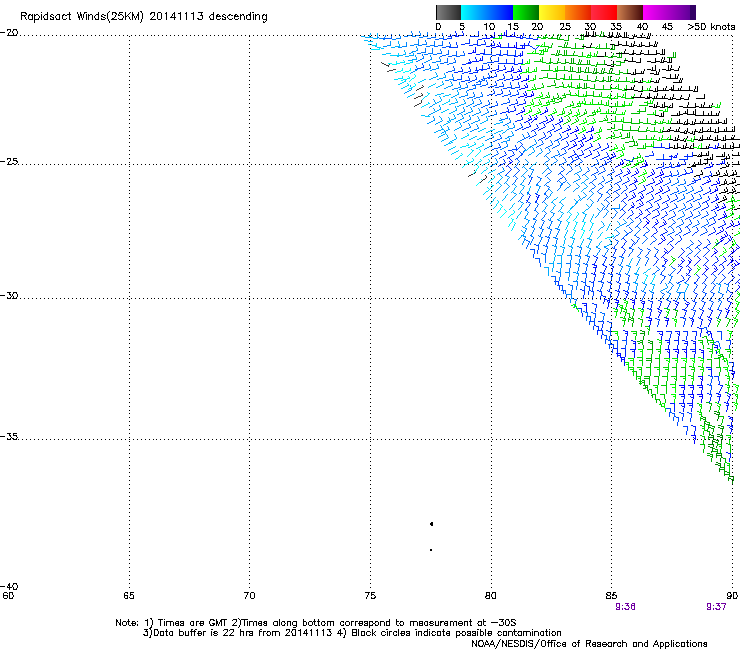Screen dimensions: 740x650
Task: Click the purple '9:36' swath time label
Action: [x=625, y=607]
